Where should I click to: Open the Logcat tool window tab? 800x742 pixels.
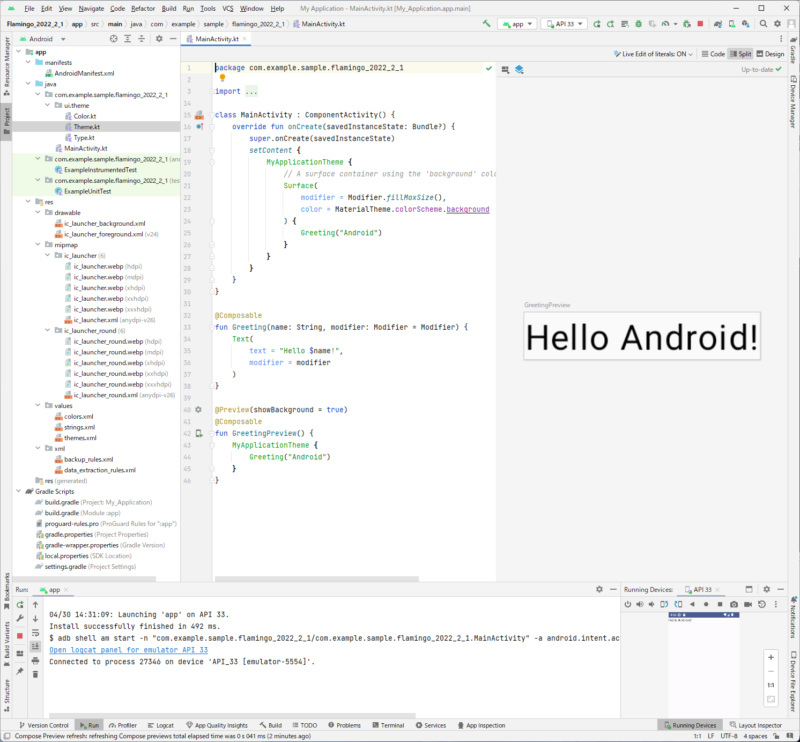tap(160, 725)
